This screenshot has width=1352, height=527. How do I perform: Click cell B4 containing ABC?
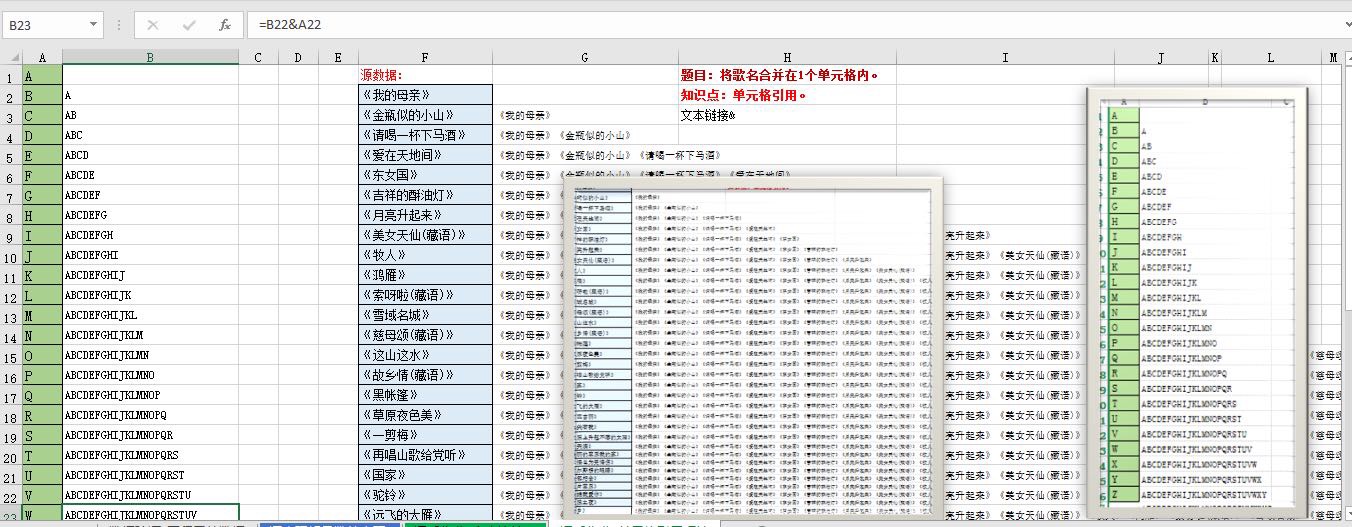(150, 135)
